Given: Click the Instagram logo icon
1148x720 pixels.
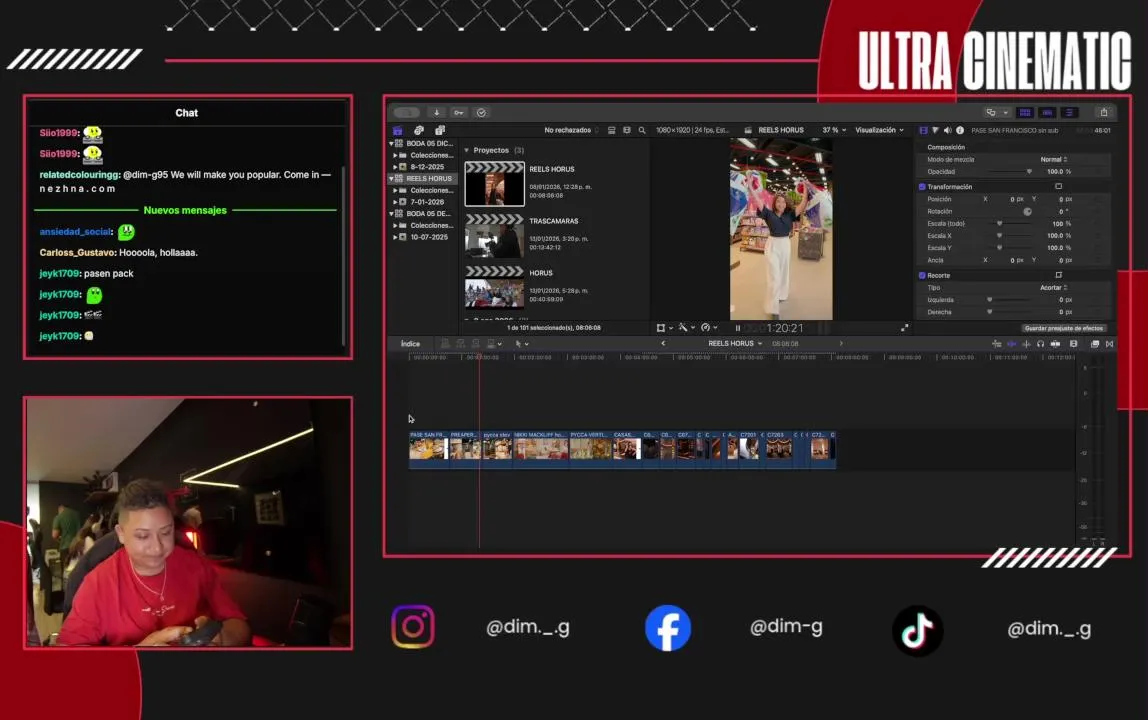Looking at the screenshot, I should [x=413, y=626].
